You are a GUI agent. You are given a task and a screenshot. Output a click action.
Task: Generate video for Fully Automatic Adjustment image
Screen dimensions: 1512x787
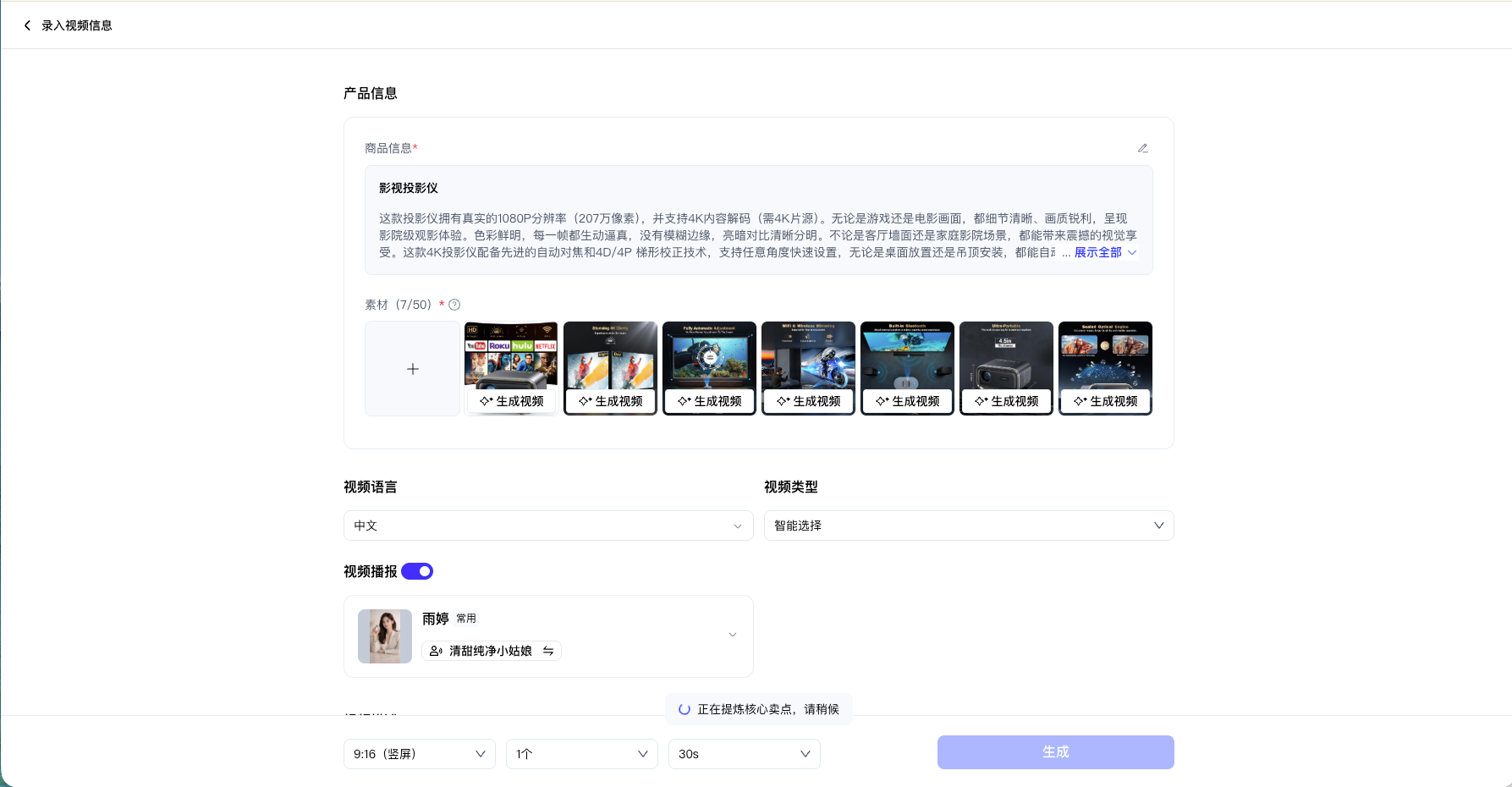point(710,401)
